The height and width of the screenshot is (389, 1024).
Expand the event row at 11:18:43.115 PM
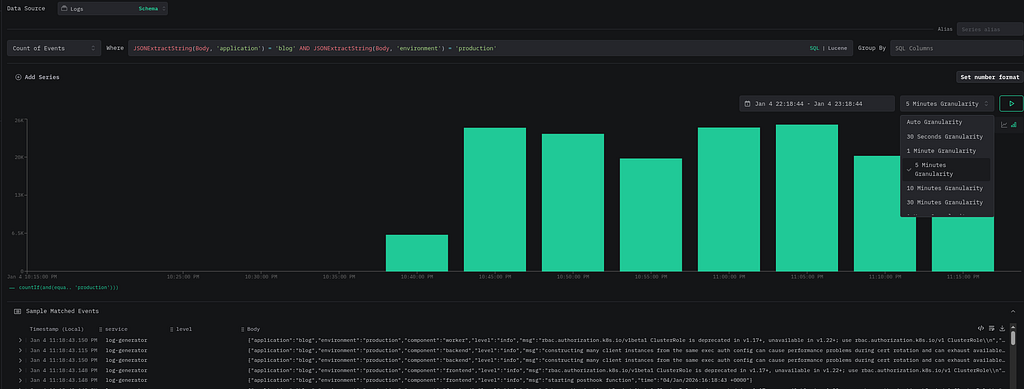pyautogui.click(x=20, y=350)
